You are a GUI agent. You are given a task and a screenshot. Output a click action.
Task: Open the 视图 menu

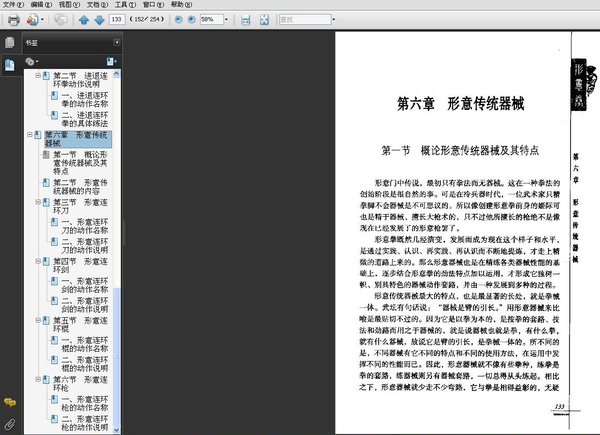click(x=69, y=5)
